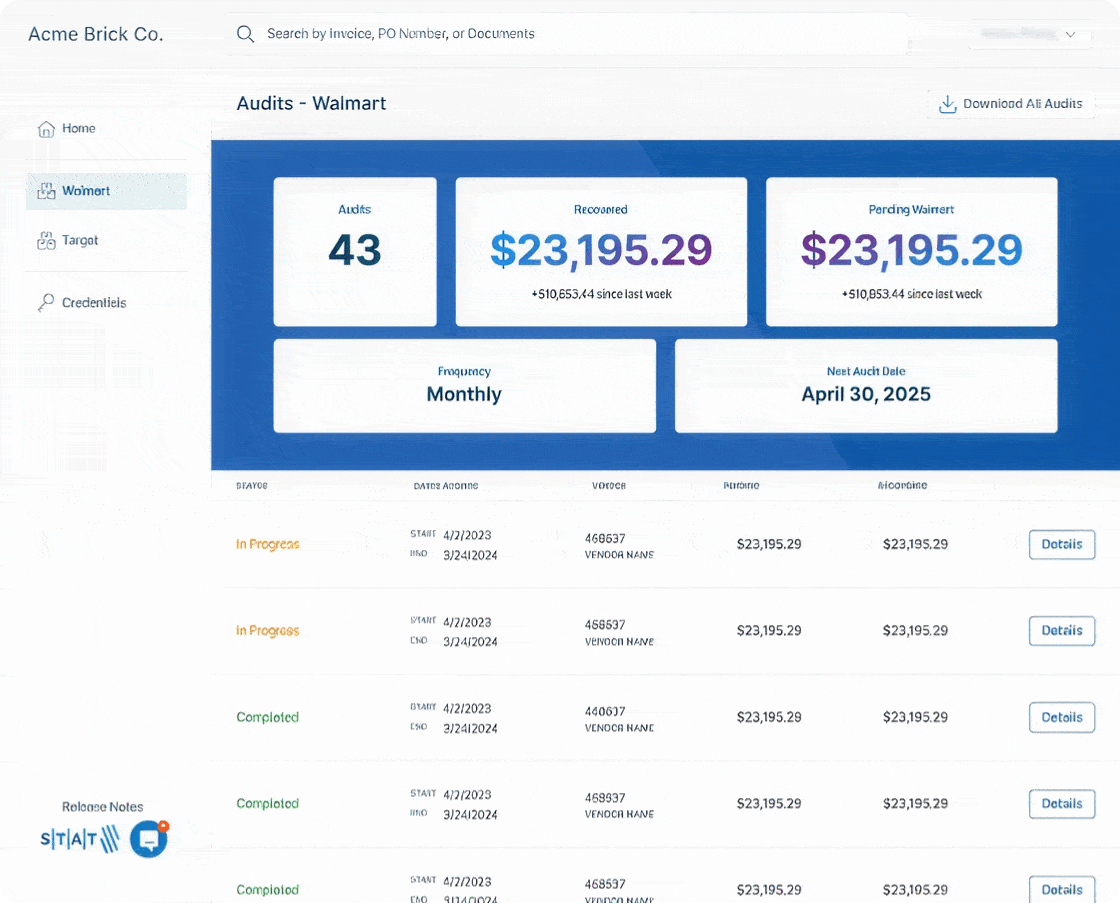Go to the Target menu item
Image resolution: width=1120 pixels, height=904 pixels.
[80, 241]
